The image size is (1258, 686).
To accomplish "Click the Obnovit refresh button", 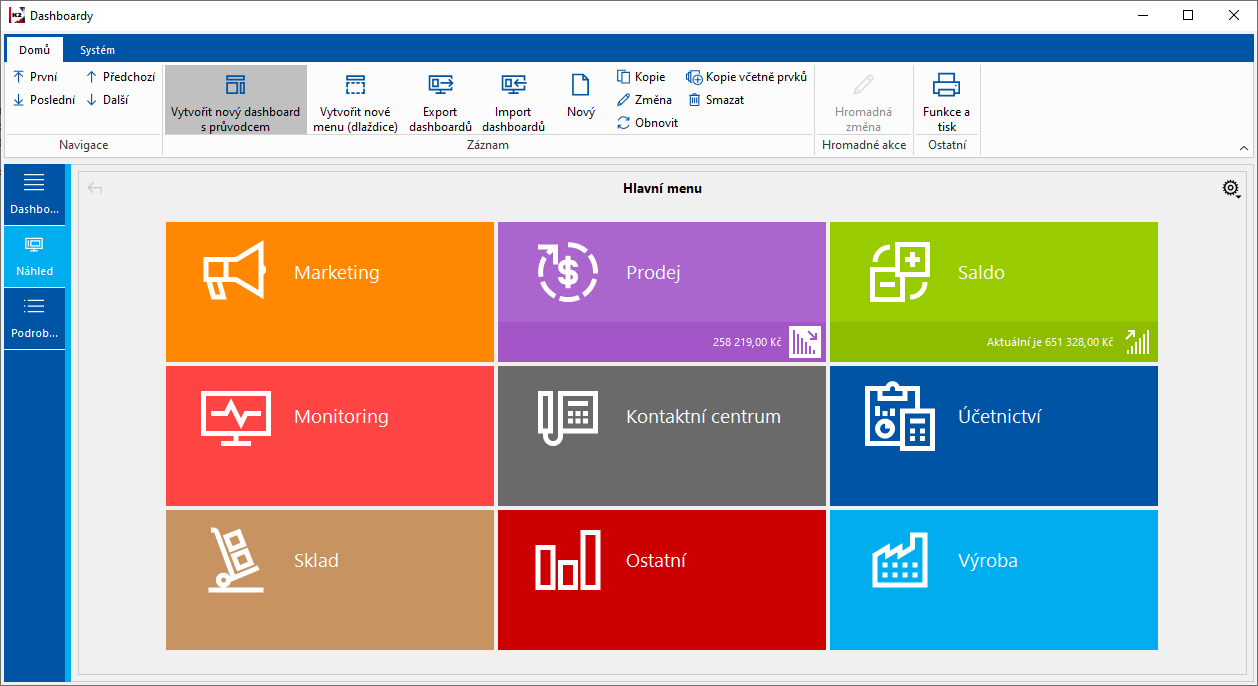I will pos(623,123).
